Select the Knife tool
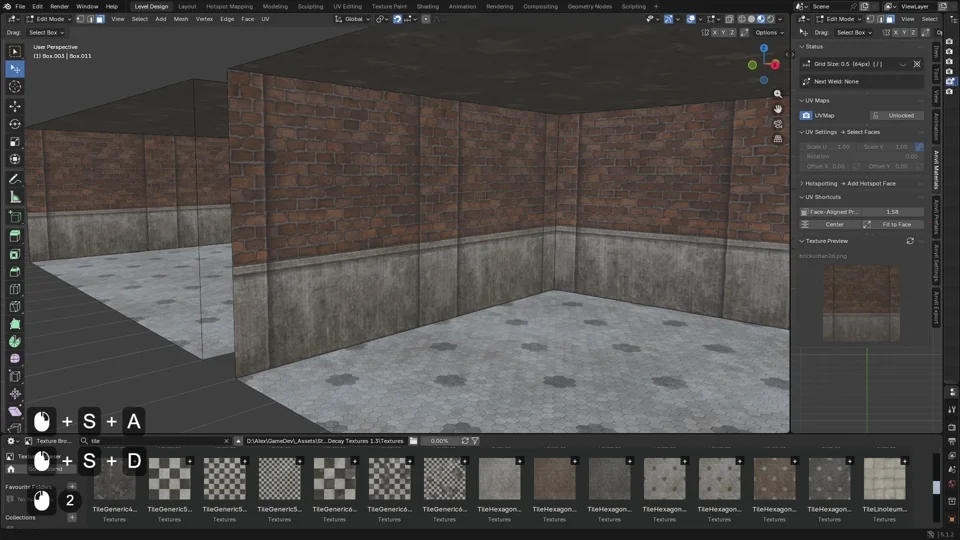This screenshot has height=540, width=960. click(15, 307)
